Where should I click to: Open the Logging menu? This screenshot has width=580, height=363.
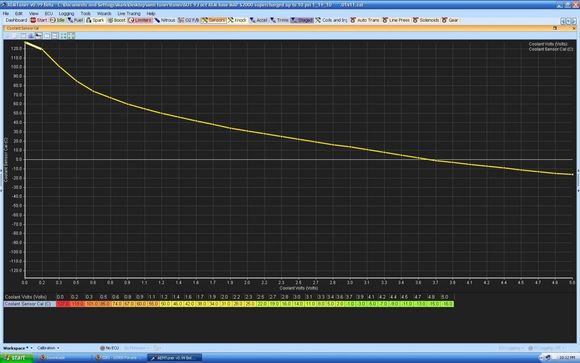66,13
